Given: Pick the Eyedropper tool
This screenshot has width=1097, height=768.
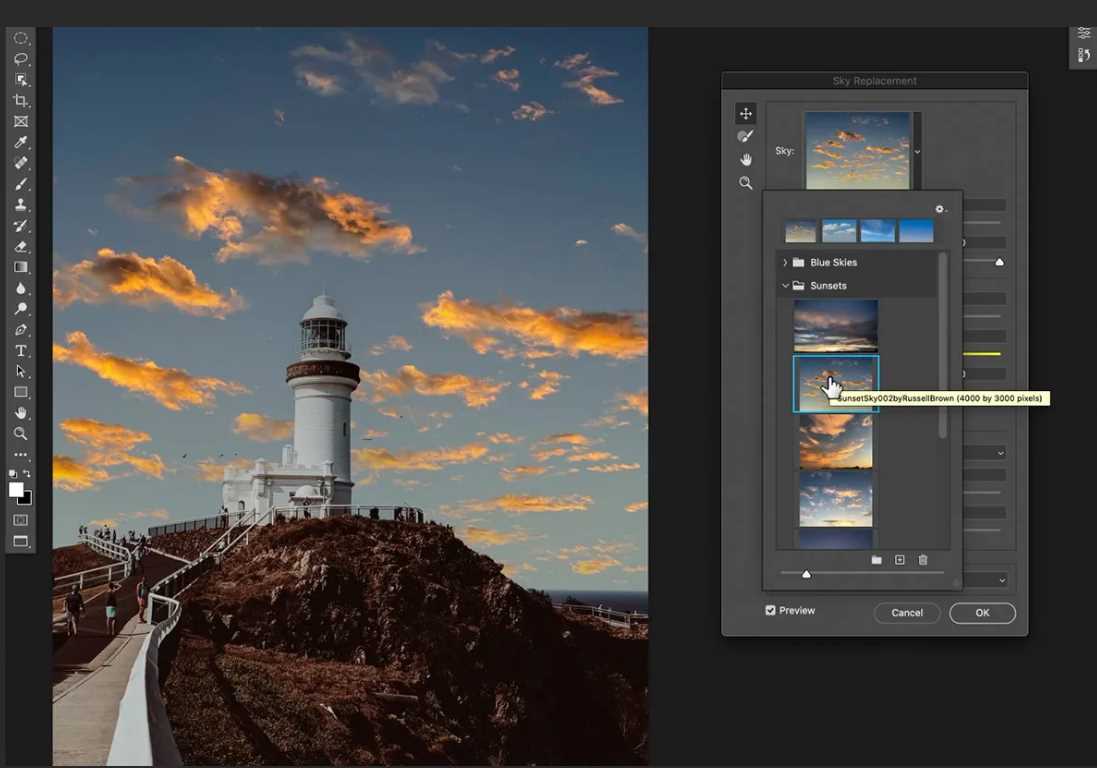Looking at the screenshot, I should (20, 143).
